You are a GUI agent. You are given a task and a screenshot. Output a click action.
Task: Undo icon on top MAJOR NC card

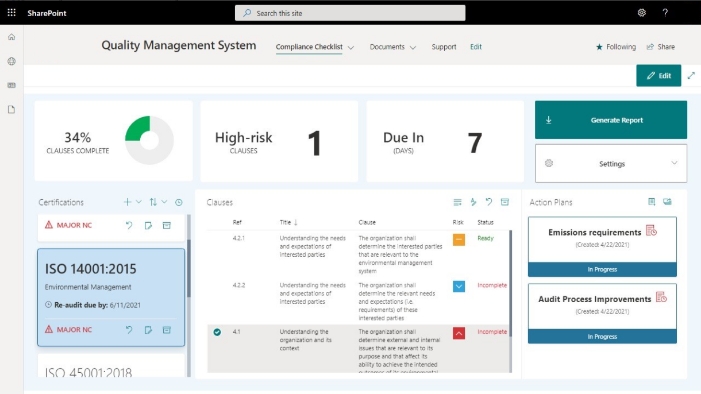coord(129,225)
